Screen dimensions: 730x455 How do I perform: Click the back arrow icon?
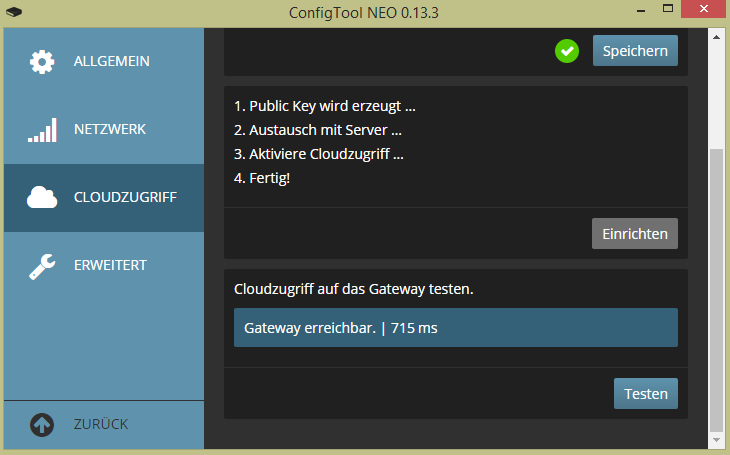pos(42,424)
